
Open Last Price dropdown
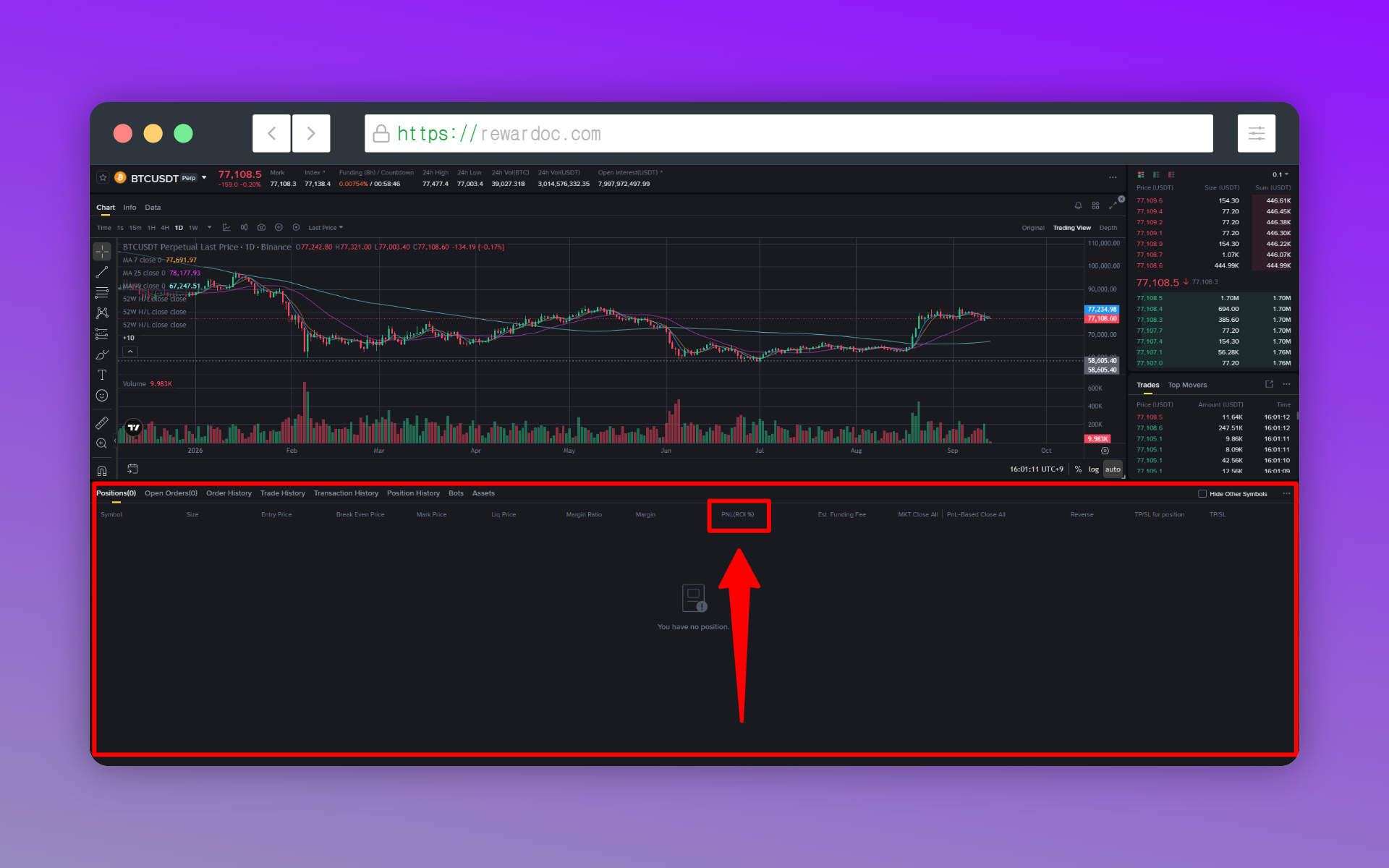point(326,228)
